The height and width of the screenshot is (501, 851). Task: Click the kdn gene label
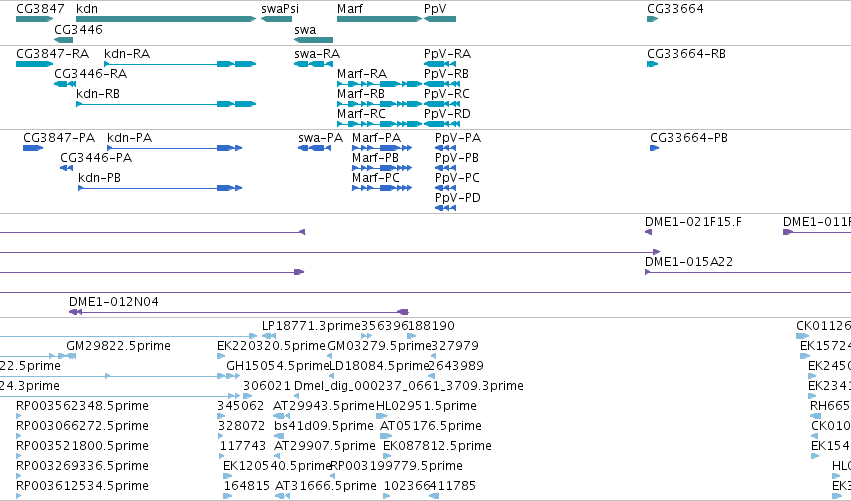[x=87, y=9]
